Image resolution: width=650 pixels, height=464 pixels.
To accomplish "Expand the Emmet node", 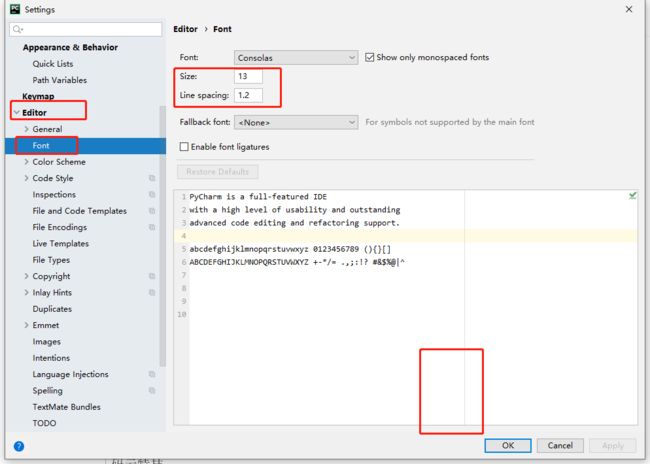I will 27,325.
